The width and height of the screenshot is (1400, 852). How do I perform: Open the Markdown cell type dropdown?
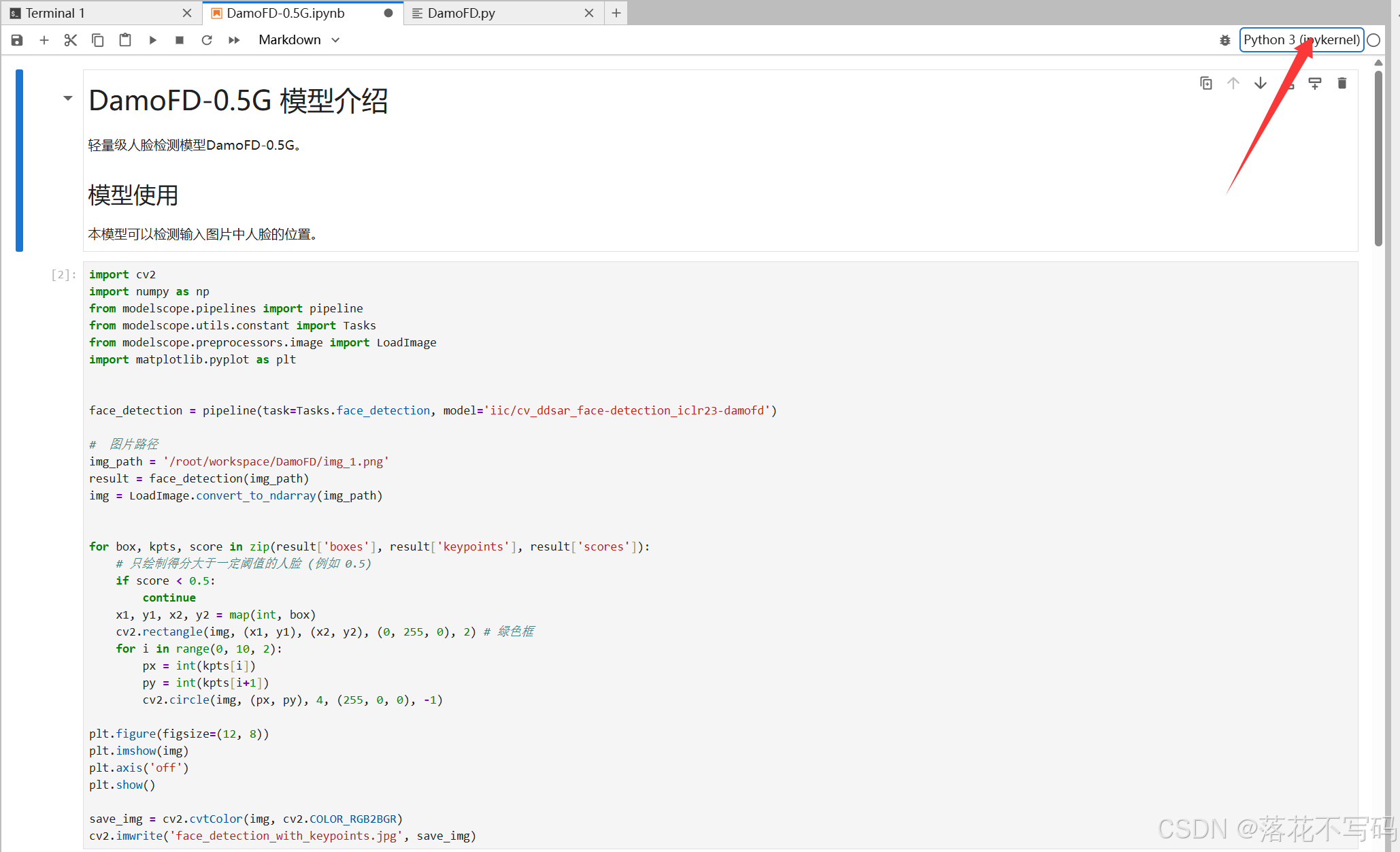pos(299,40)
